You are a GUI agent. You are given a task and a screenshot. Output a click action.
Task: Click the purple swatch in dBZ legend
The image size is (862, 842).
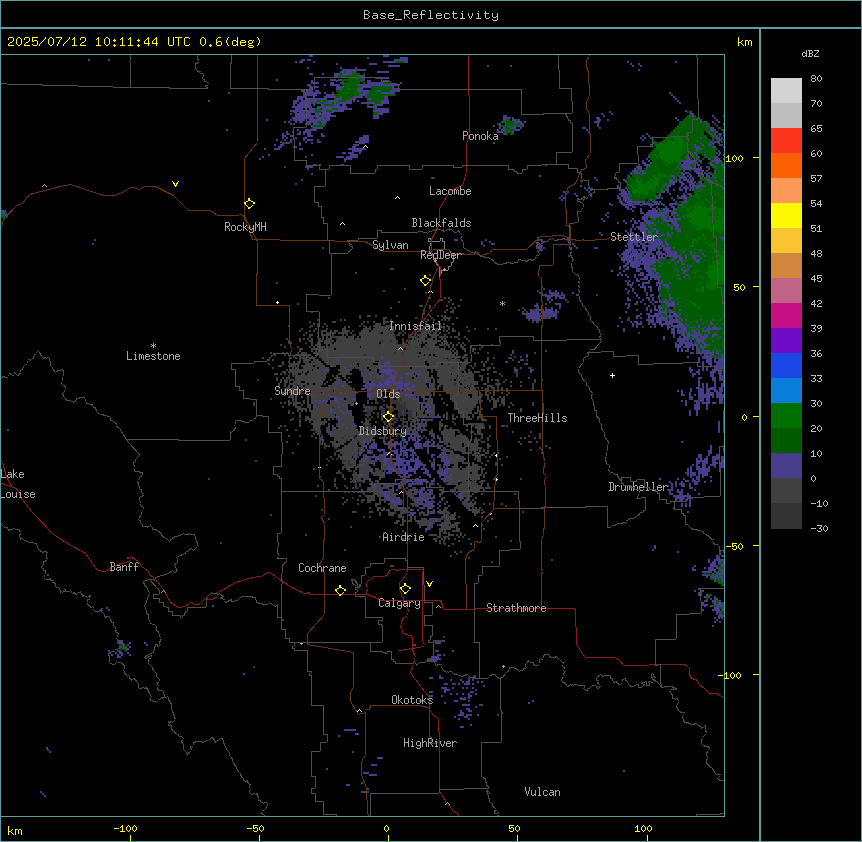pos(786,341)
